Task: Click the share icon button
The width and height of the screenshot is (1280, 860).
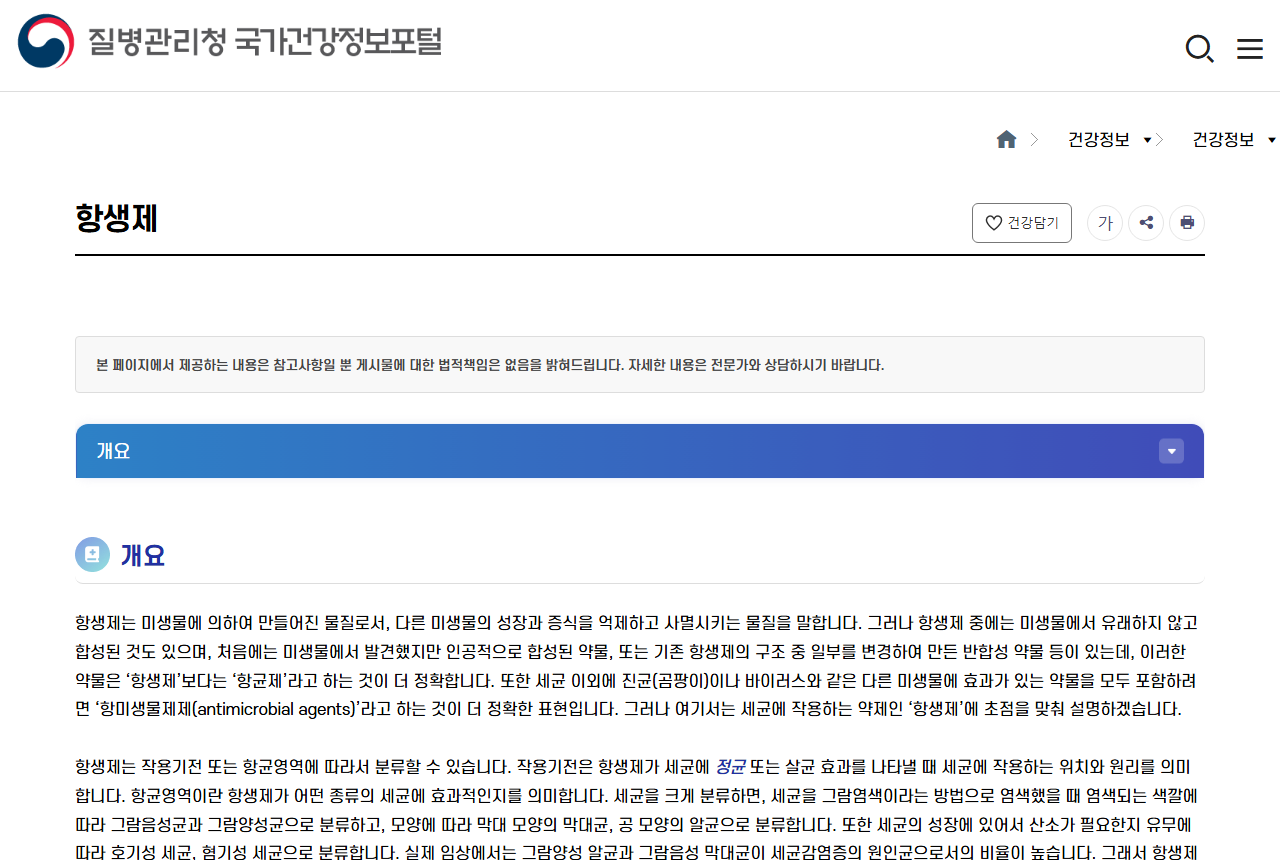Action: tap(1146, 223)
